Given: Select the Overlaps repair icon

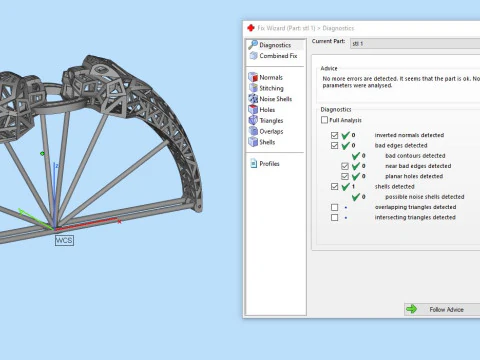Looking at the screenshot, I should [253, 131].
